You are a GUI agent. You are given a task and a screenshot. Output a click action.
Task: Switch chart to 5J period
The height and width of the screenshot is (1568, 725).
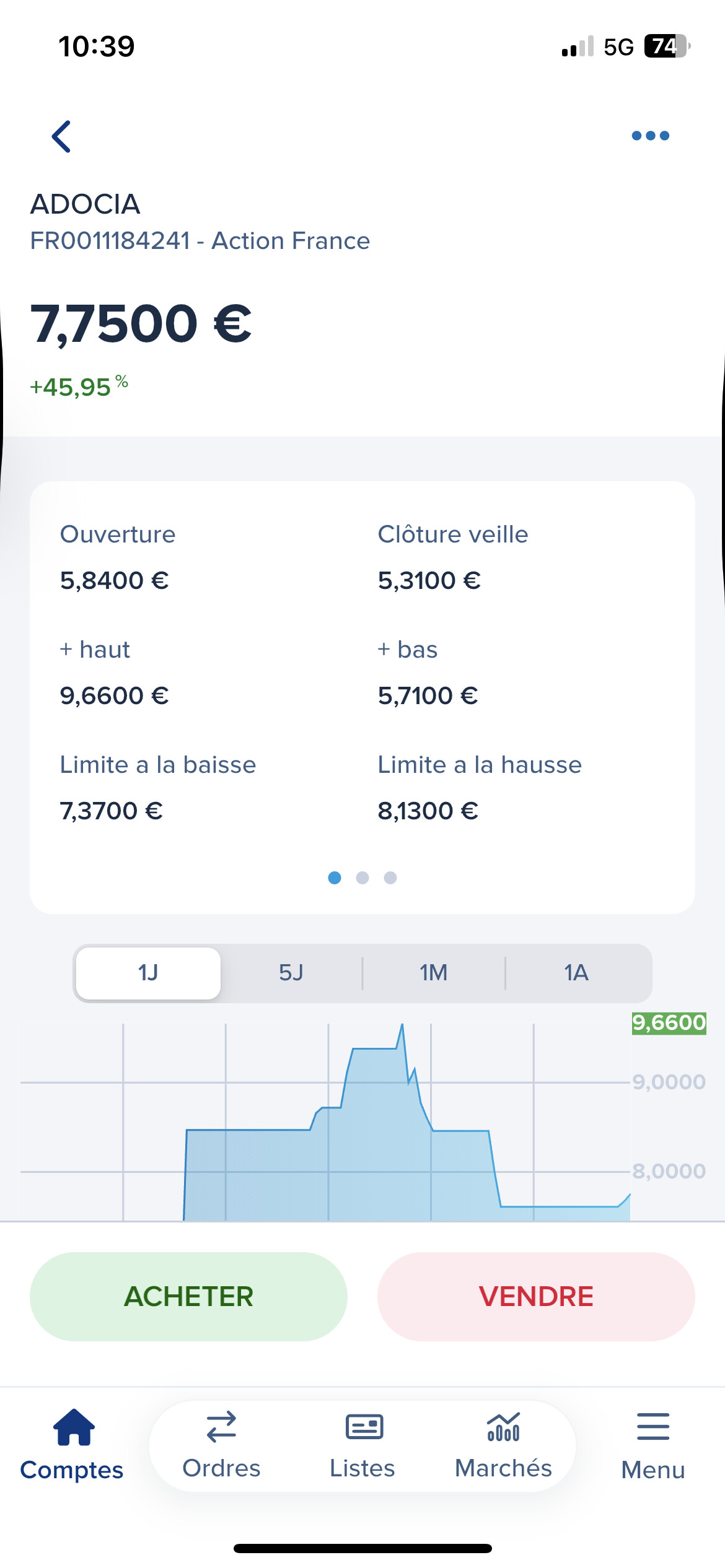pyautogui.click(x=291, y=973)
